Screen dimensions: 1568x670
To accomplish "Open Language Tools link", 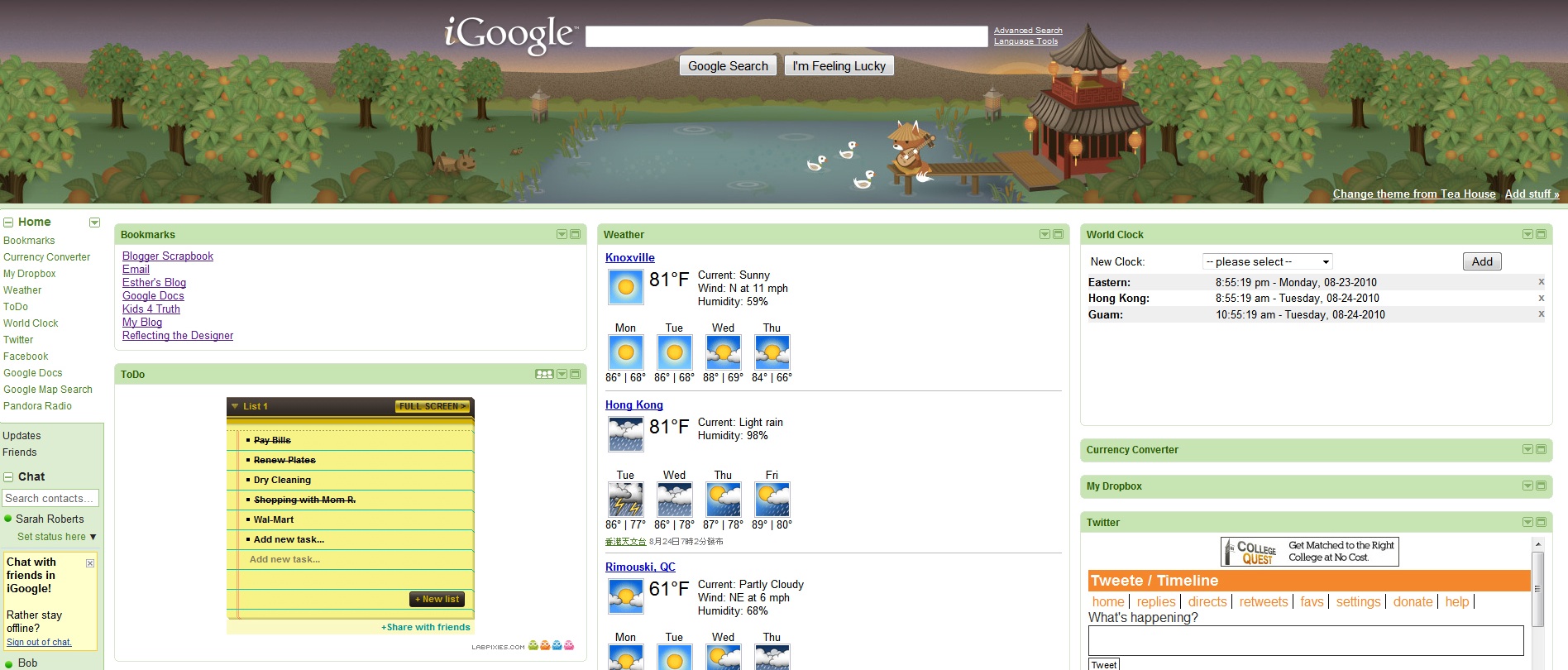I will [1025, 41].
